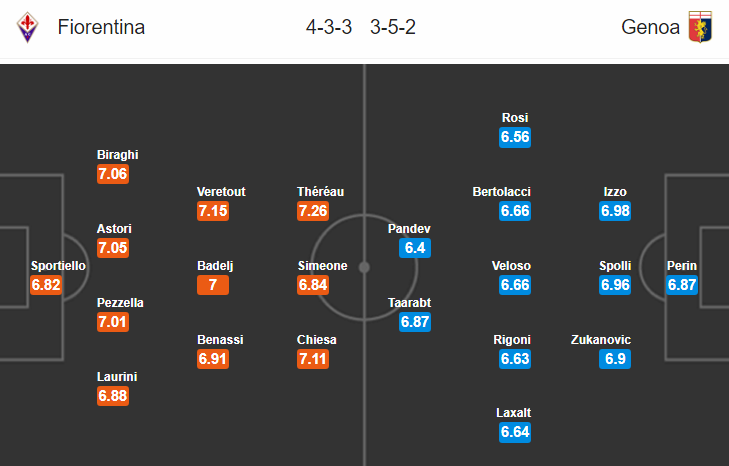
Task: Select Théreau's 7.26 rating badge
Action: 313,211
